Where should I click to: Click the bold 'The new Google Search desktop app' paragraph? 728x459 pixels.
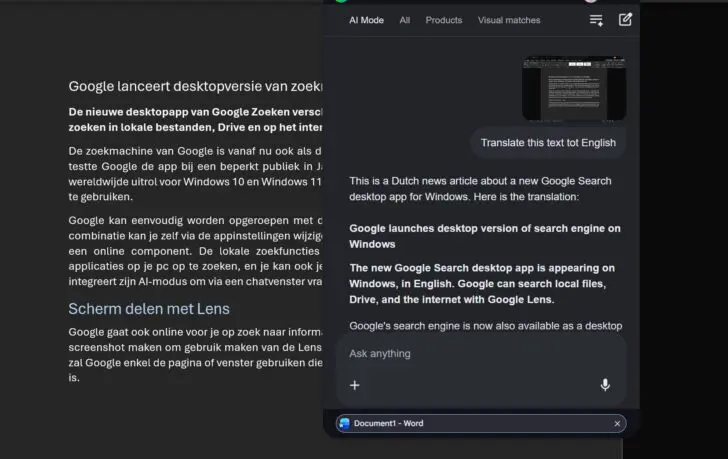pos(482,284)
